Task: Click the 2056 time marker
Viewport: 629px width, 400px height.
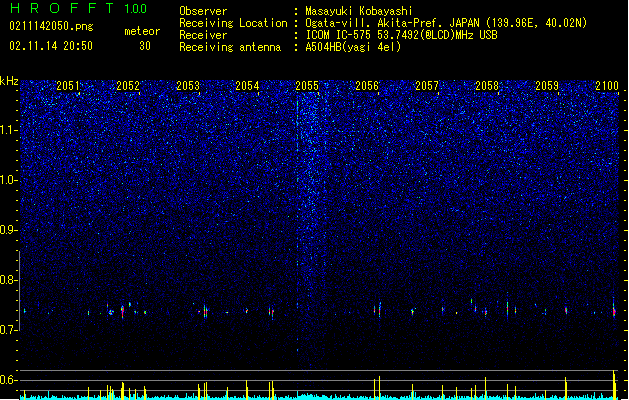Action: point(367,86)
